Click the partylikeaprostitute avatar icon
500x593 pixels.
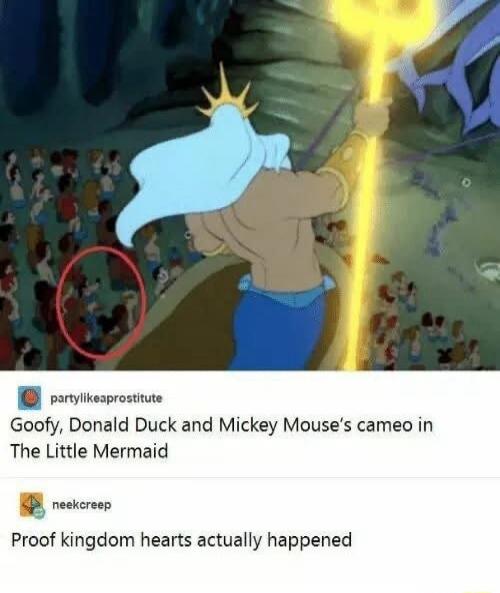pos(30,398)
